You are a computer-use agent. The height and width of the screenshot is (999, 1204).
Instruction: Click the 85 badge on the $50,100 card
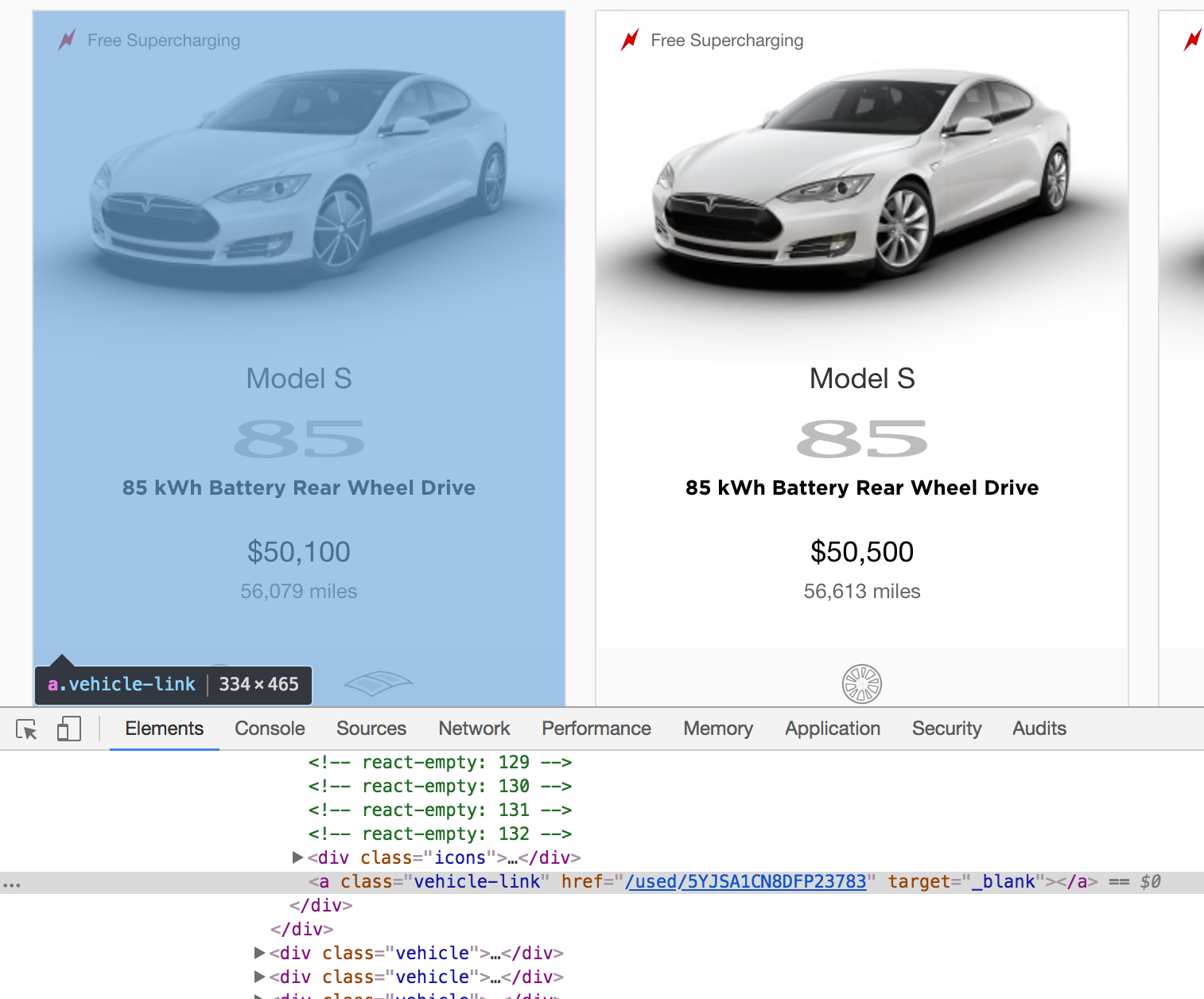(x=299, y=439)
